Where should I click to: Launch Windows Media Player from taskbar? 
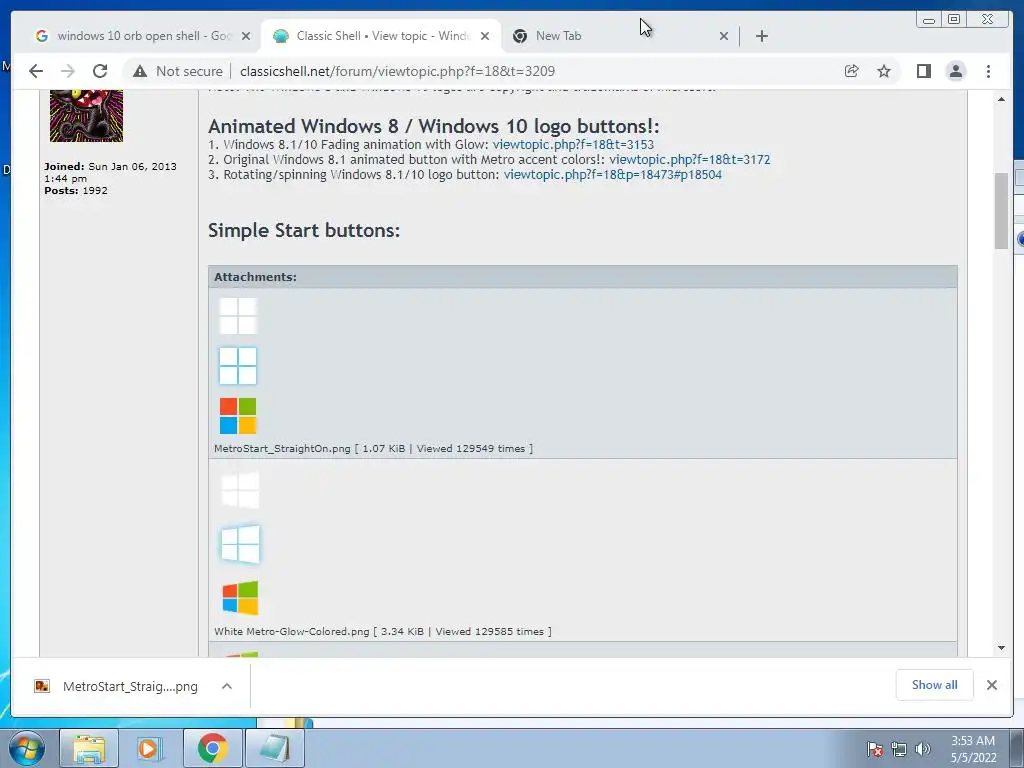[150, 748]
